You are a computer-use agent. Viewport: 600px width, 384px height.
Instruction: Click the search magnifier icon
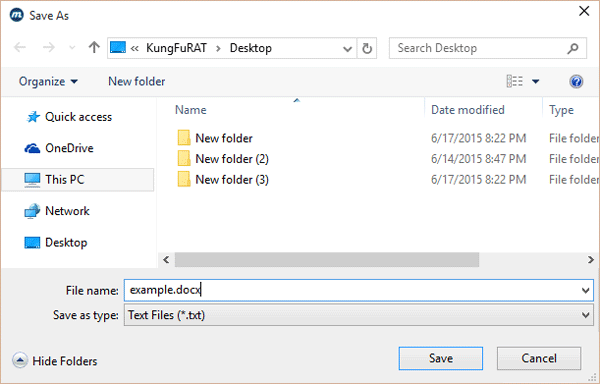coord(573,48)
